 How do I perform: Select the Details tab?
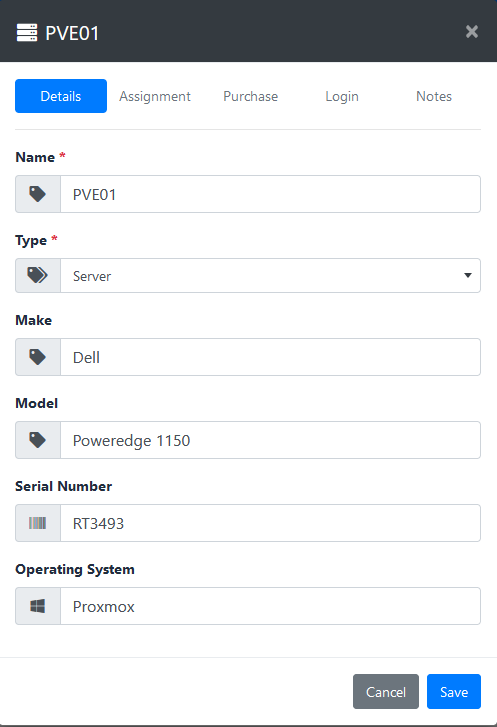(x=61, y=96)
